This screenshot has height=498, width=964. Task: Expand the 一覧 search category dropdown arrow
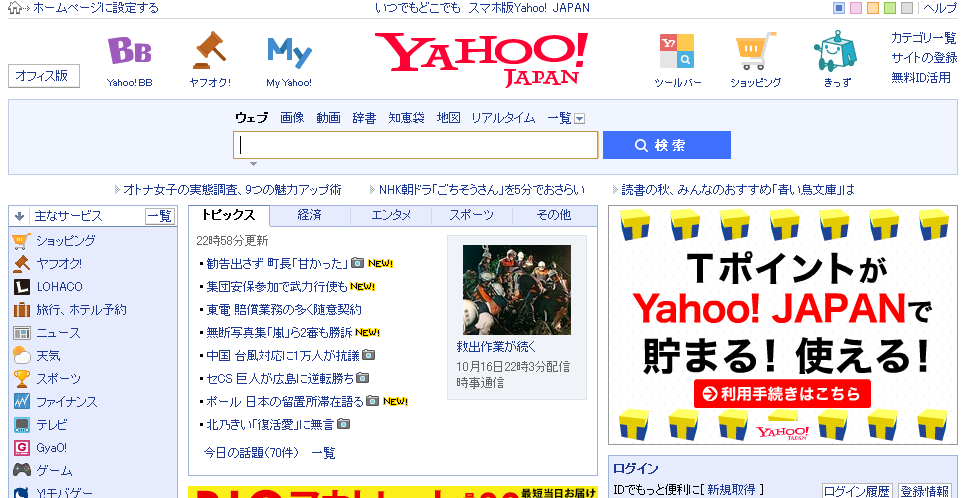tap(579, 119)
